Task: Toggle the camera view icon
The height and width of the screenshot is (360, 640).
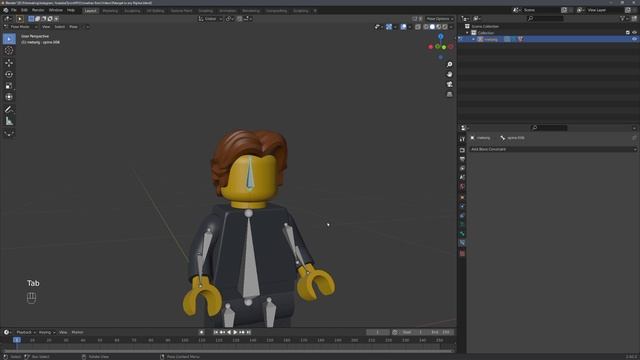Action: click(x=449, y=84)
